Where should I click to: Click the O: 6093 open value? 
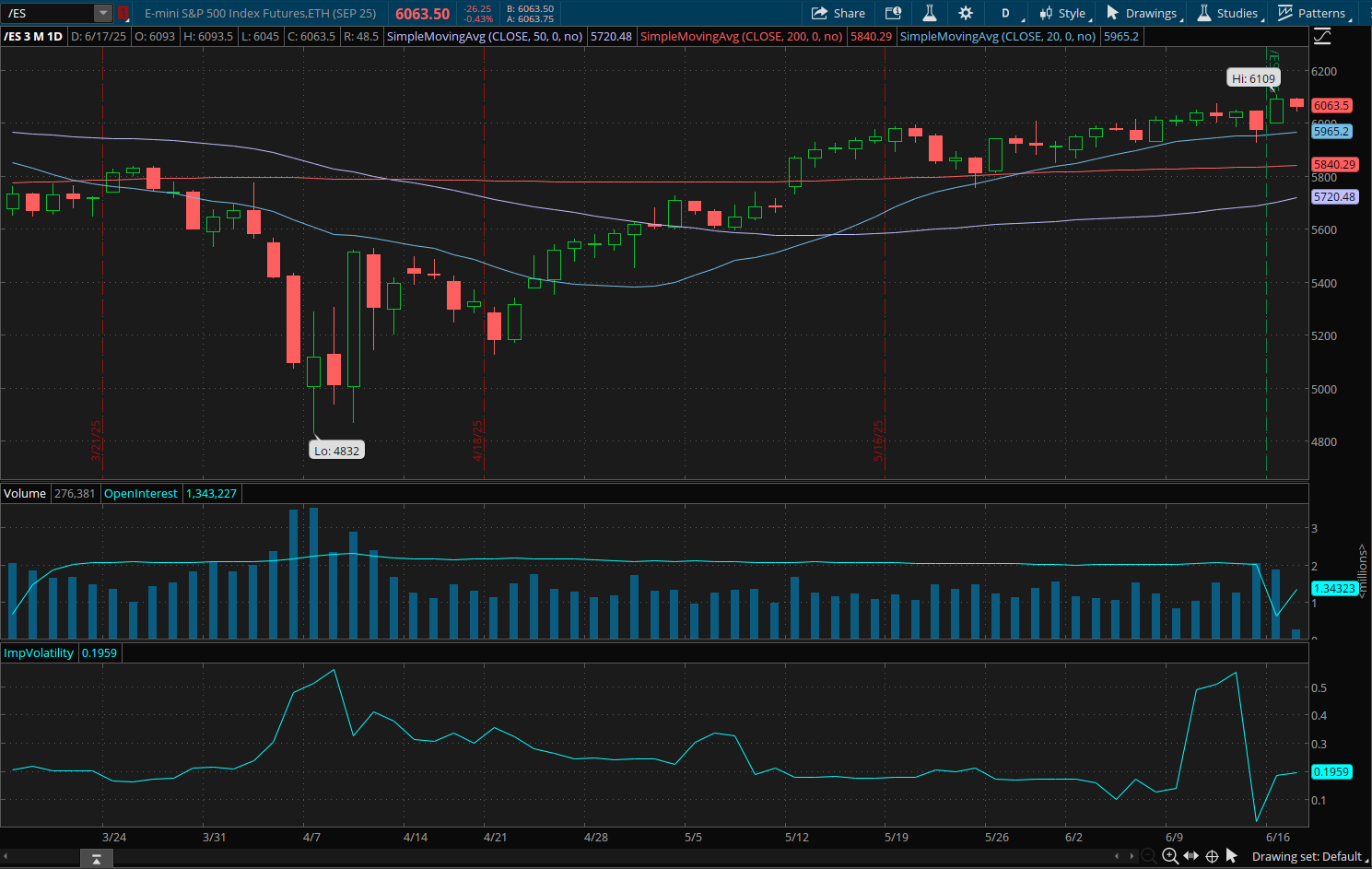(155, 36)
